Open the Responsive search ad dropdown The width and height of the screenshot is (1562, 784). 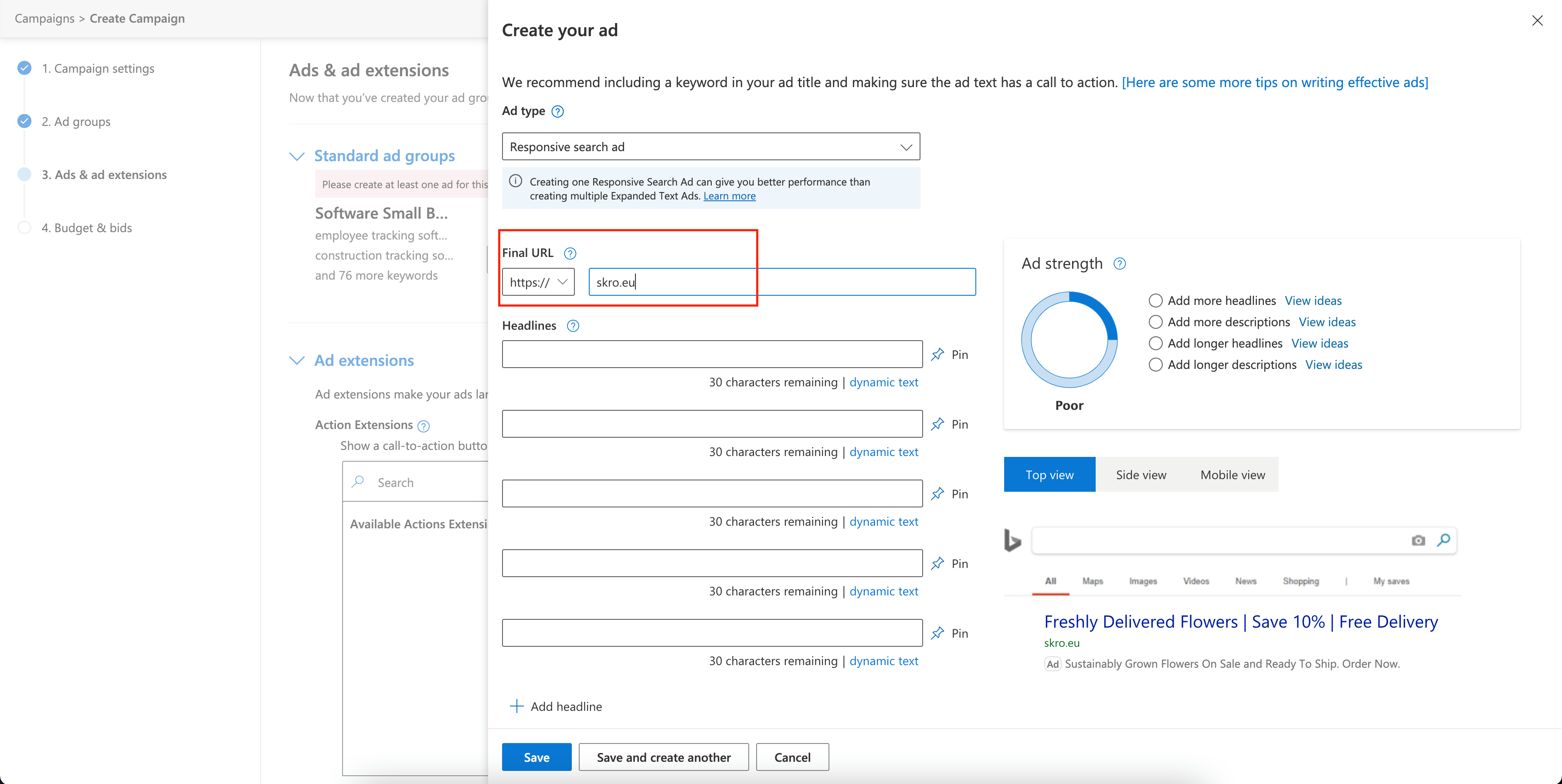tap(711, 147)
